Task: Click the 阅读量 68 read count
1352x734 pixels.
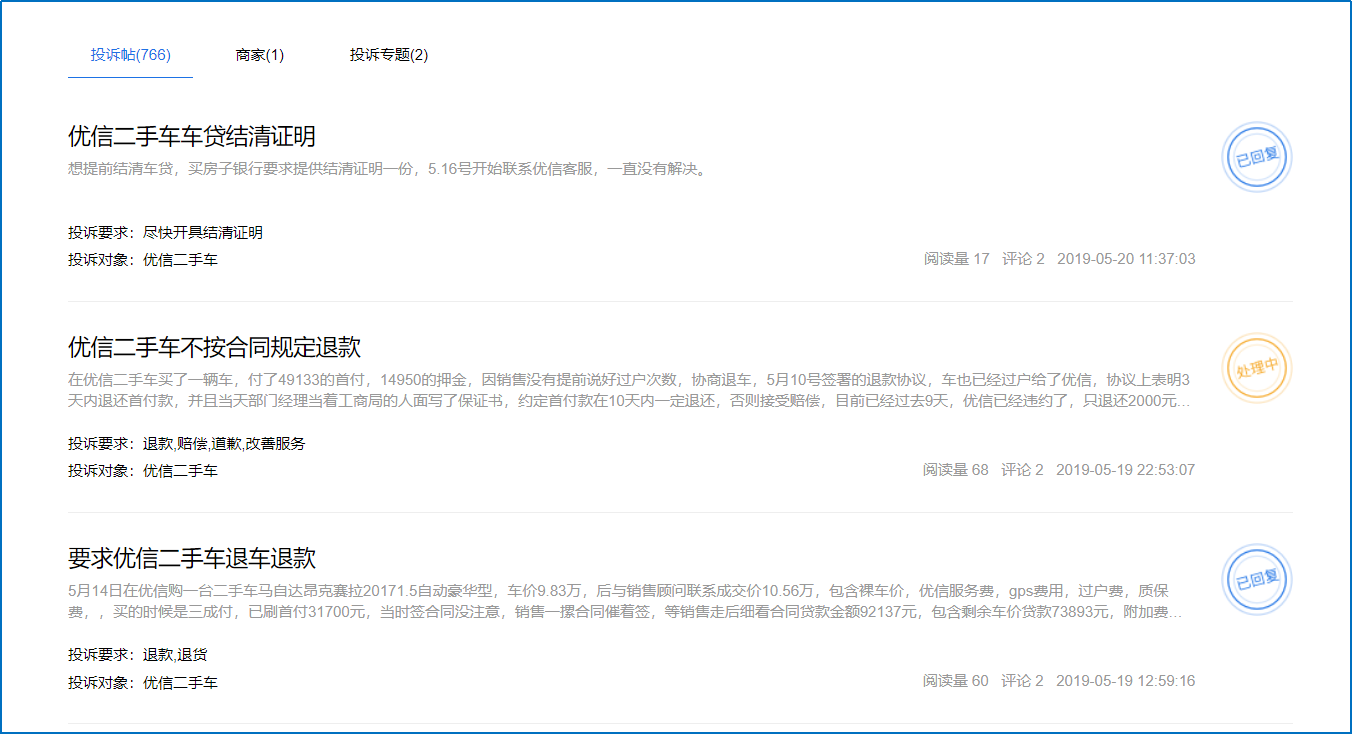Action: tap(956, 470)
